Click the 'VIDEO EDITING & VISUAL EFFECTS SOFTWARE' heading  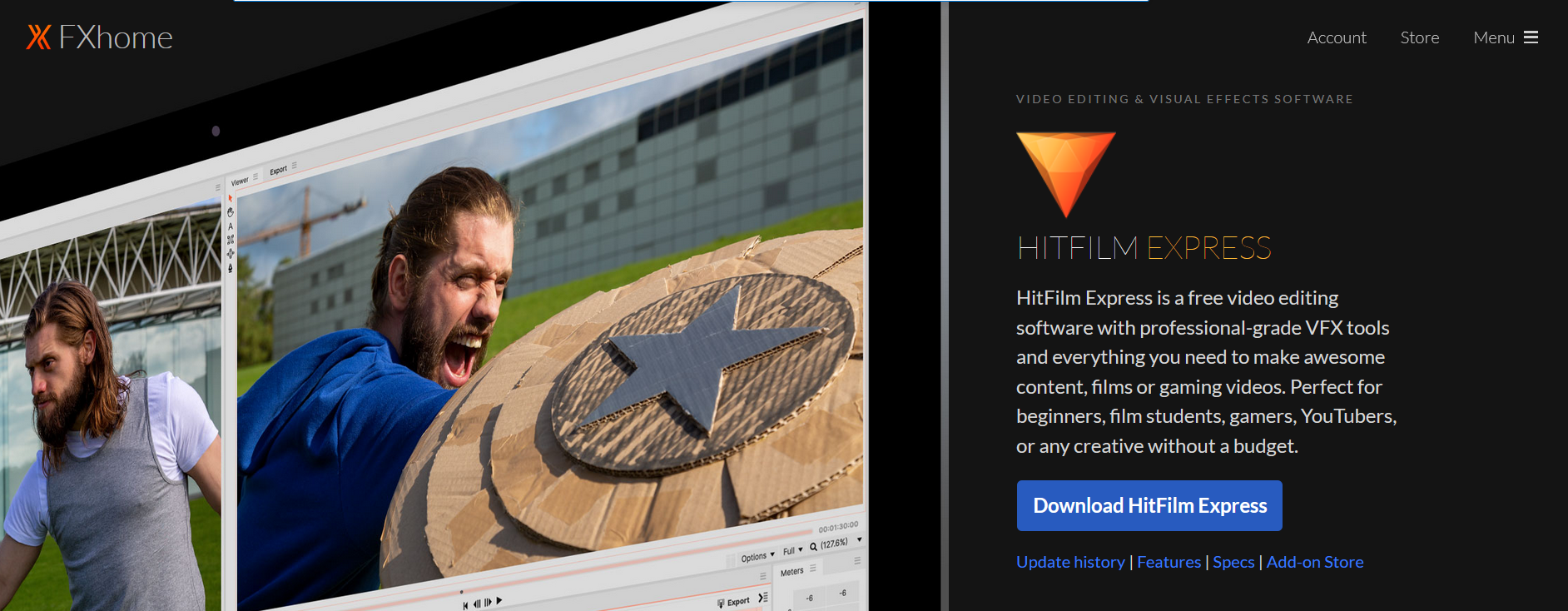click(x=1184, y=99)
